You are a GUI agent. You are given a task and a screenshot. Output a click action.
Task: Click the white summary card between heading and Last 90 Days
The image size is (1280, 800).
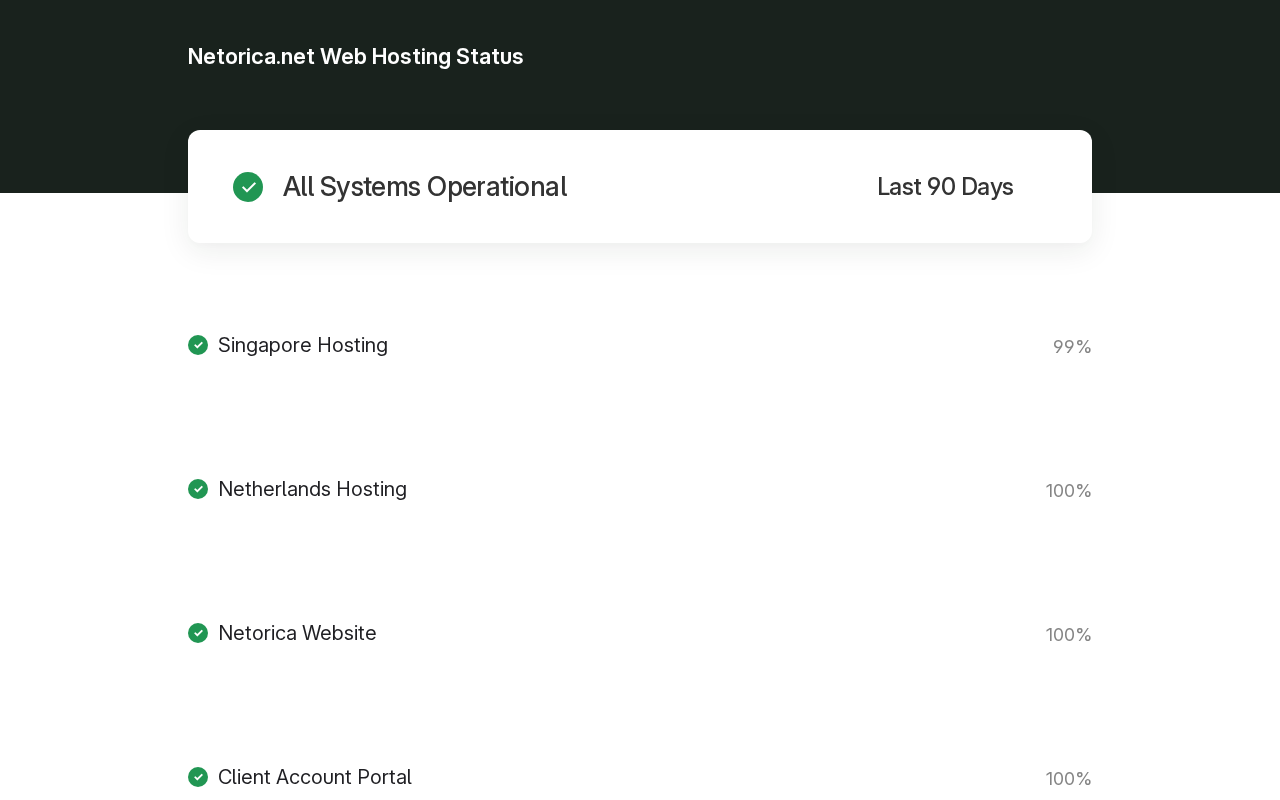720,187
